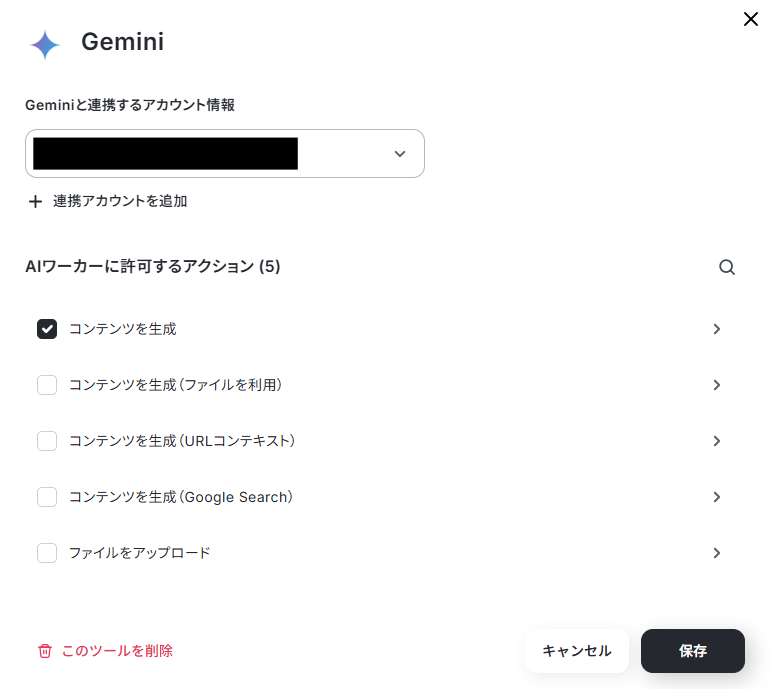Viewport: 771px width, 689px height.
Task: Uncheck the コンテンツを生成 checkbox
Action: (47, 329)
